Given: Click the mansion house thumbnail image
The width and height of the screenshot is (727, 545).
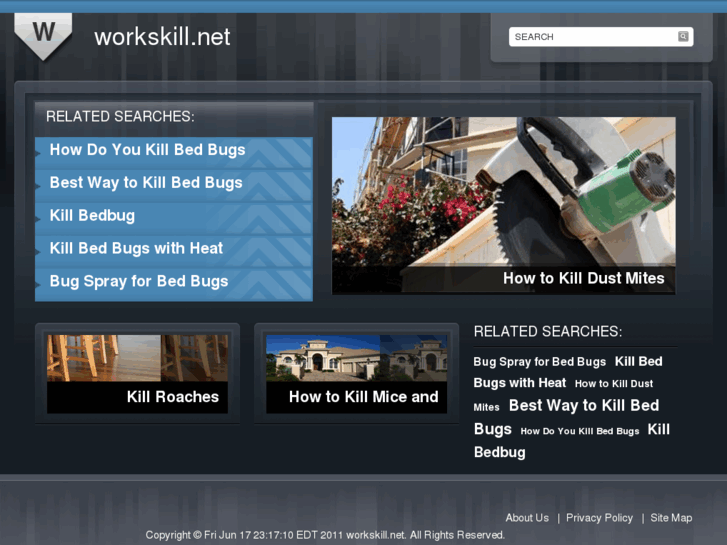Looking at the screenshot, I should (356, 358).
